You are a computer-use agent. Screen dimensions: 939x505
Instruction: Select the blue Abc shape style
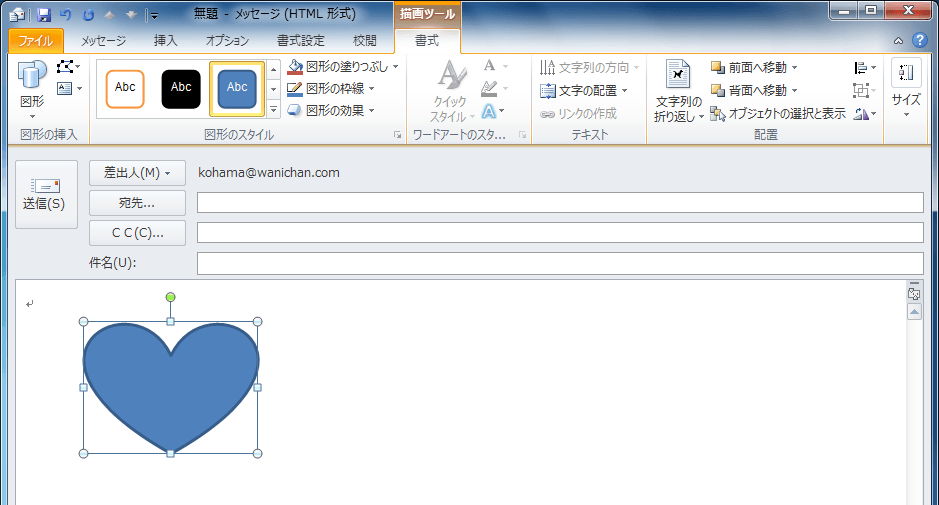tap(237, 89)
